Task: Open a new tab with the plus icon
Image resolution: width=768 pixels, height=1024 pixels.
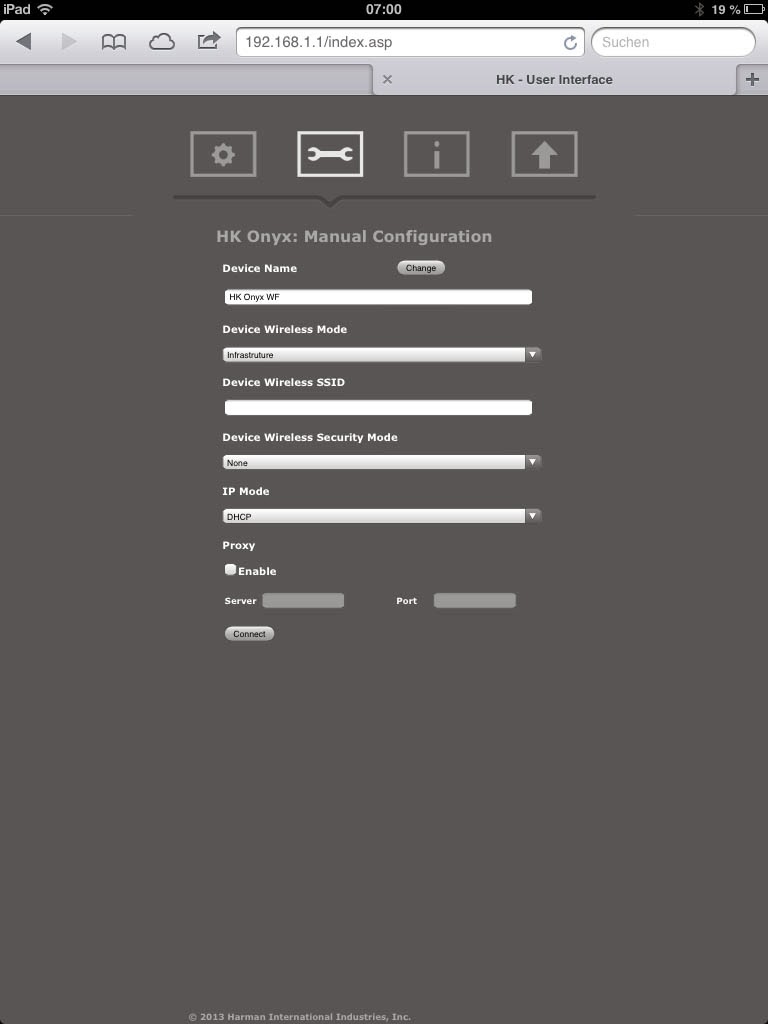Action: (752, 79)
